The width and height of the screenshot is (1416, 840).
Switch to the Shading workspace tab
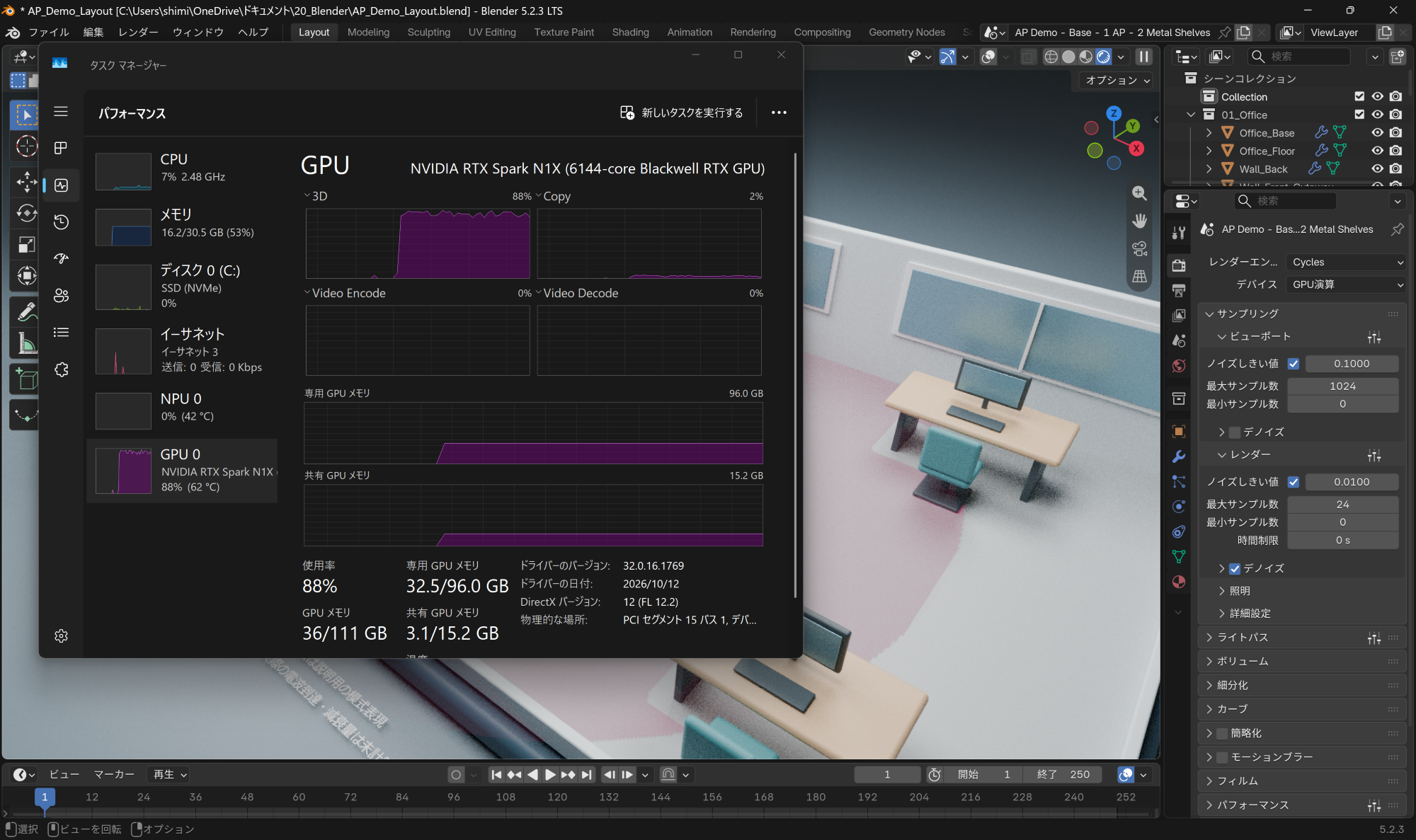[x=630, y=32]
